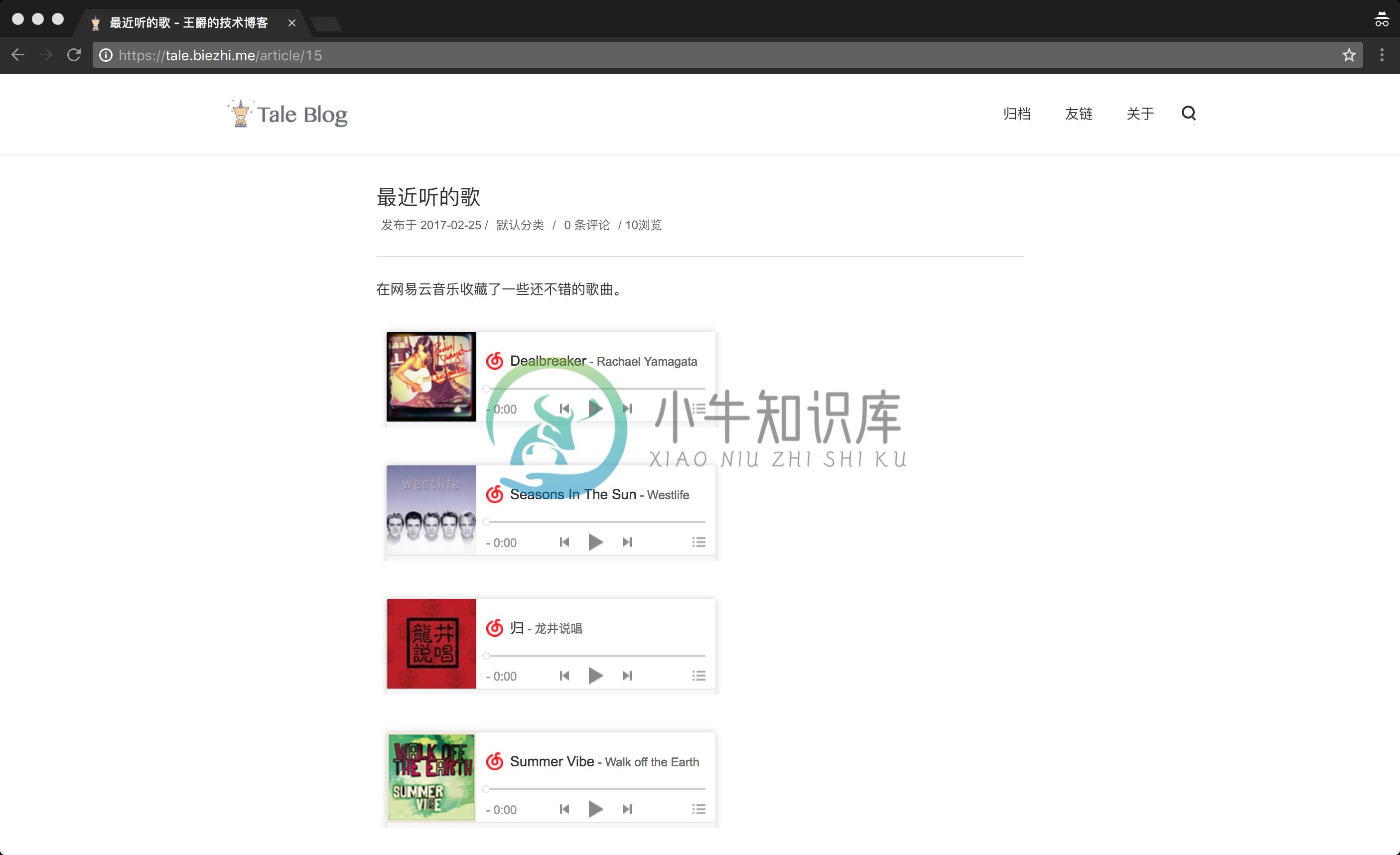Close the 最近听的歌 browser tab

click(291, 23)
